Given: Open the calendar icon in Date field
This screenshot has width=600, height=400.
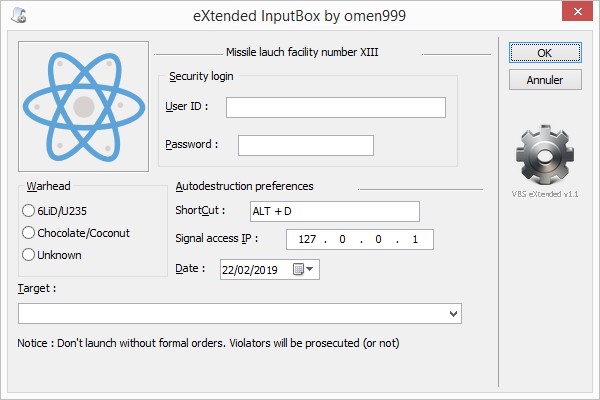Looking at the screenshot, I should pos(298,269).
